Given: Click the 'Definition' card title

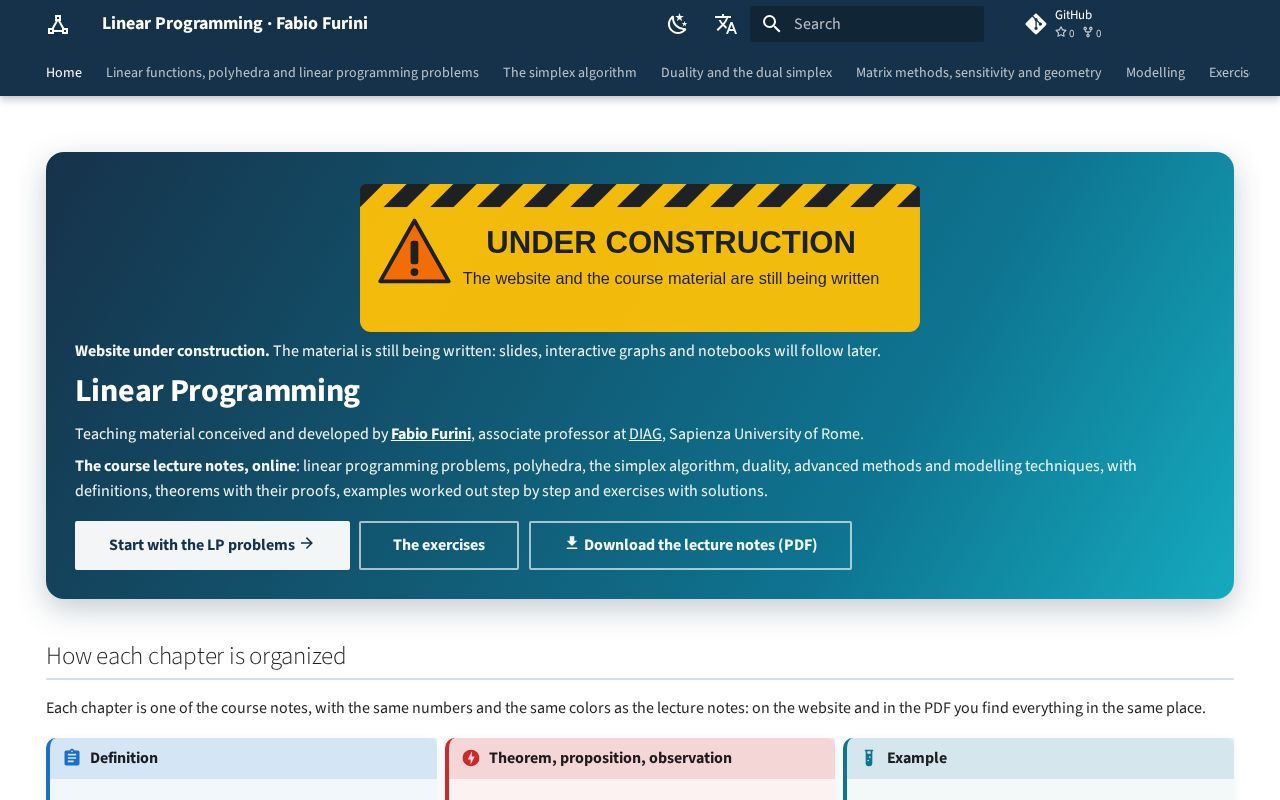Looking at the screenshot, I should click(x=124, y=758).
